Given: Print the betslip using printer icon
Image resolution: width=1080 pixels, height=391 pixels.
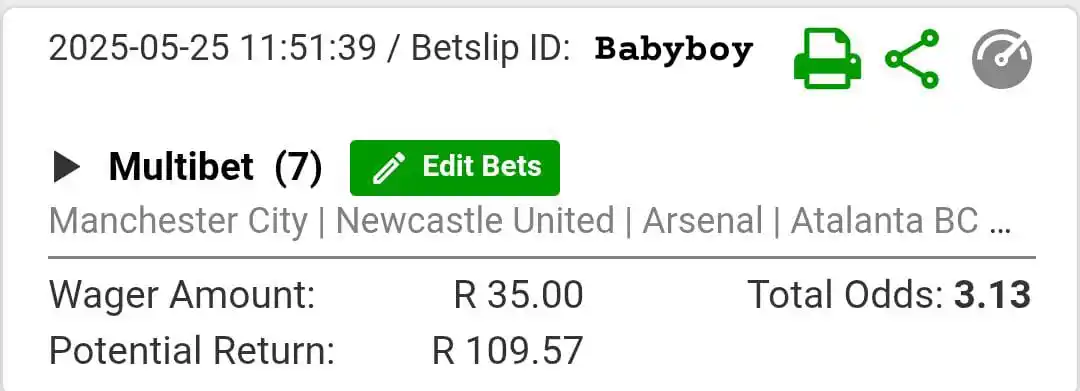Looking at the screenshot, I should point(827,59).
